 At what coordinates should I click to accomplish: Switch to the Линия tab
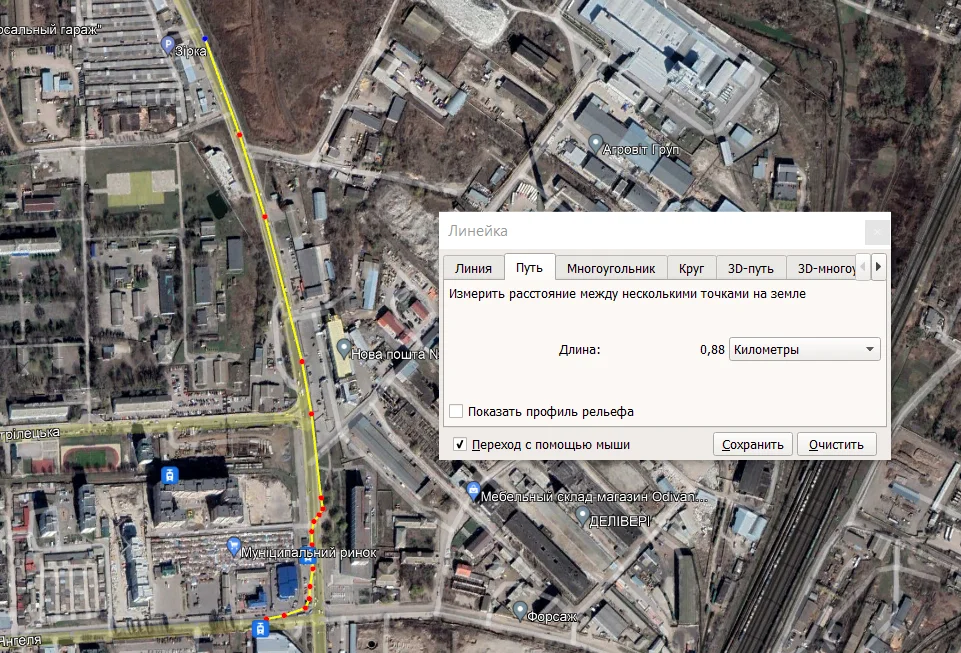point(473,268)
